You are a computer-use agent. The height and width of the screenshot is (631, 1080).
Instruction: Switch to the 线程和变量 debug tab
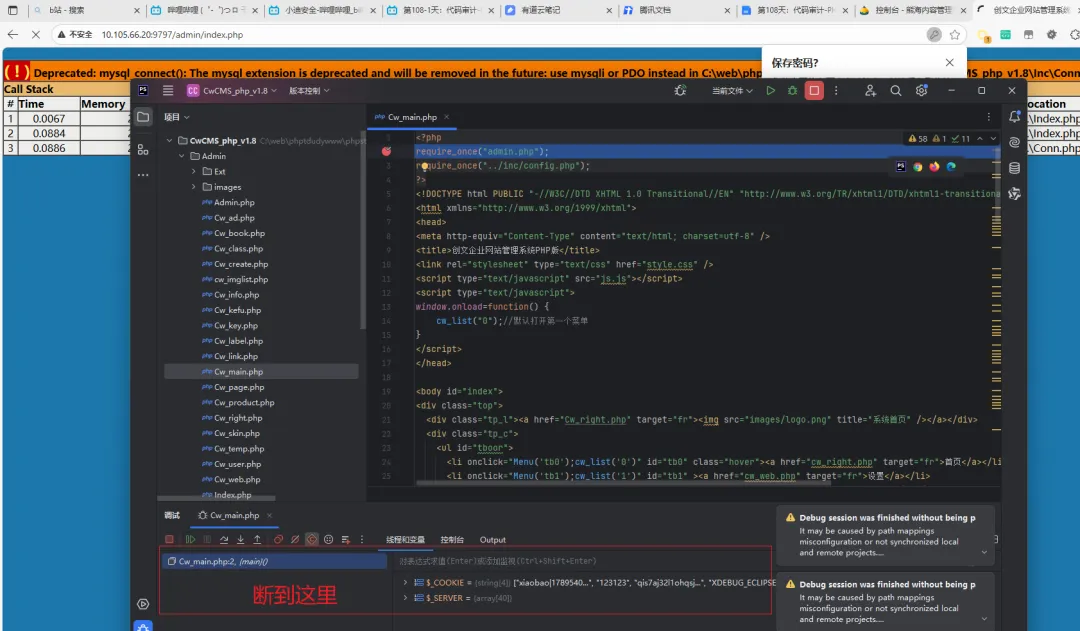coord(405,539)
